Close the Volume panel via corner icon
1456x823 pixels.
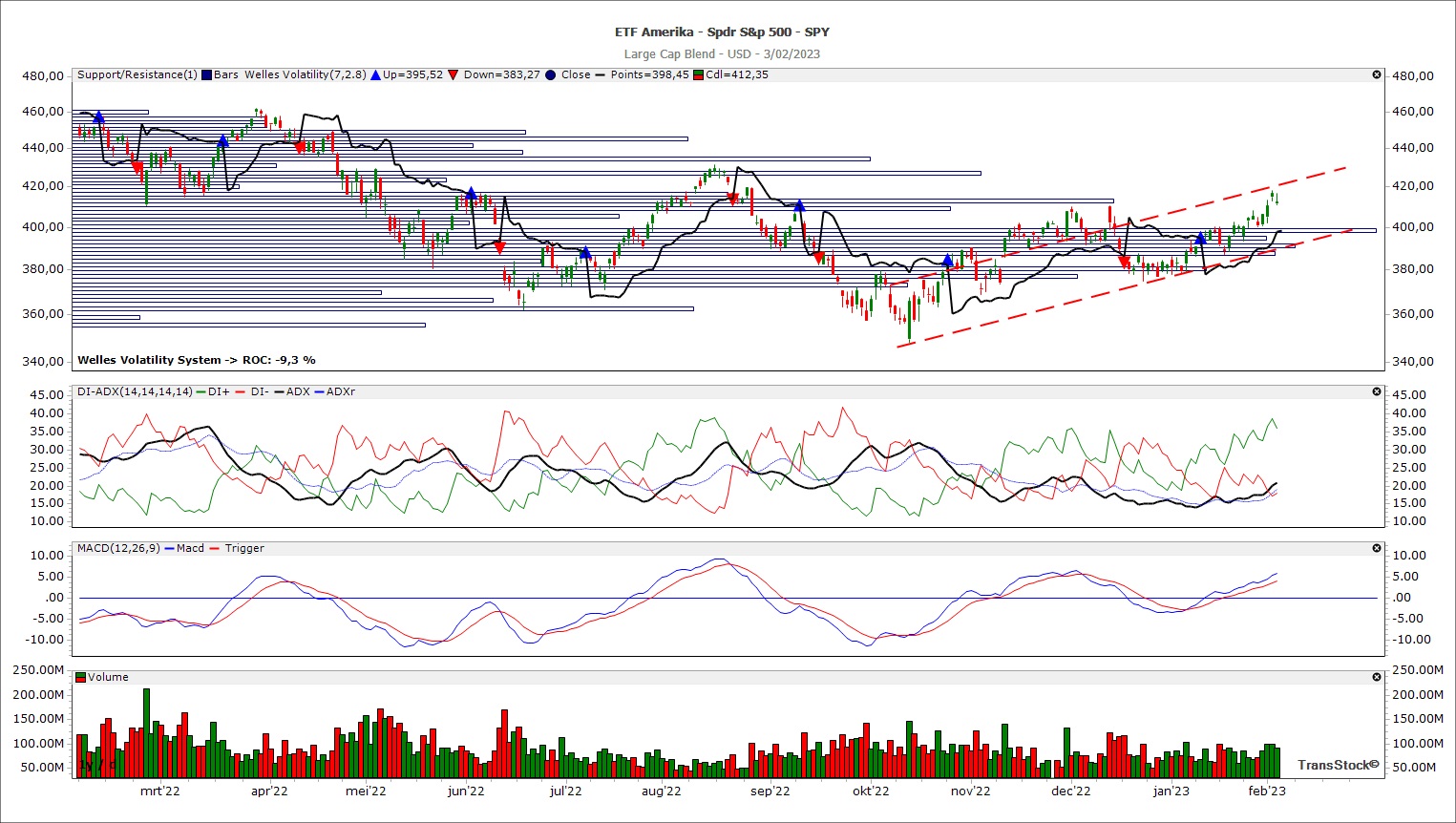pos(1377,677)
